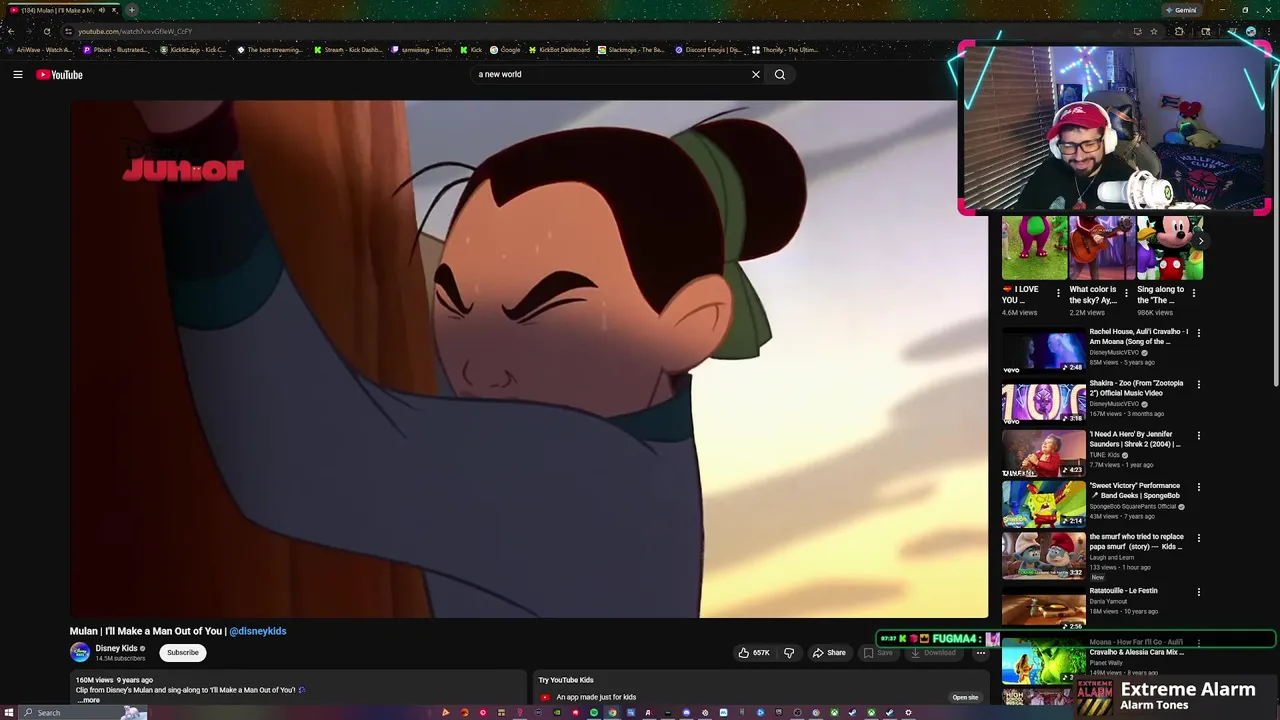Mute the tab via speaker icon
Viewport: 1280px width, 720px height.
click(102, 10)
